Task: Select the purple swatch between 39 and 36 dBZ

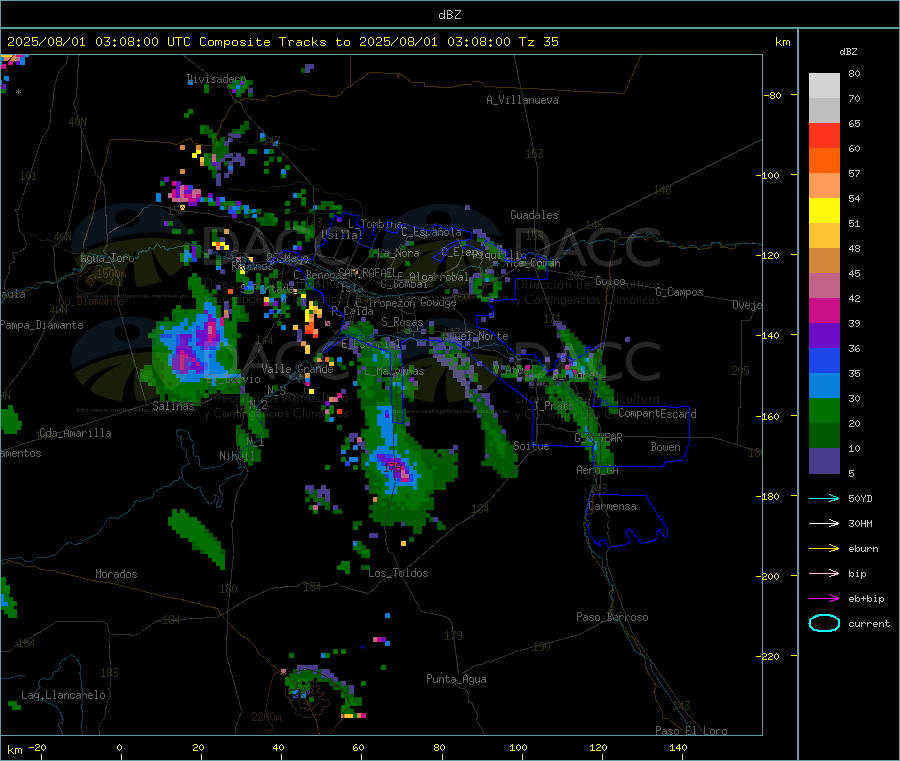Action: click(824, 336)
